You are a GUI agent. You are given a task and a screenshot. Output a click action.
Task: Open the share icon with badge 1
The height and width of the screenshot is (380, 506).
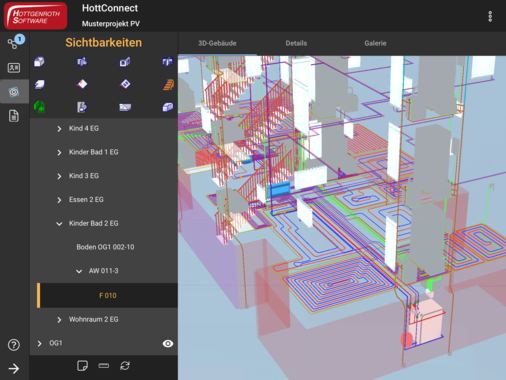pos(14,42)
